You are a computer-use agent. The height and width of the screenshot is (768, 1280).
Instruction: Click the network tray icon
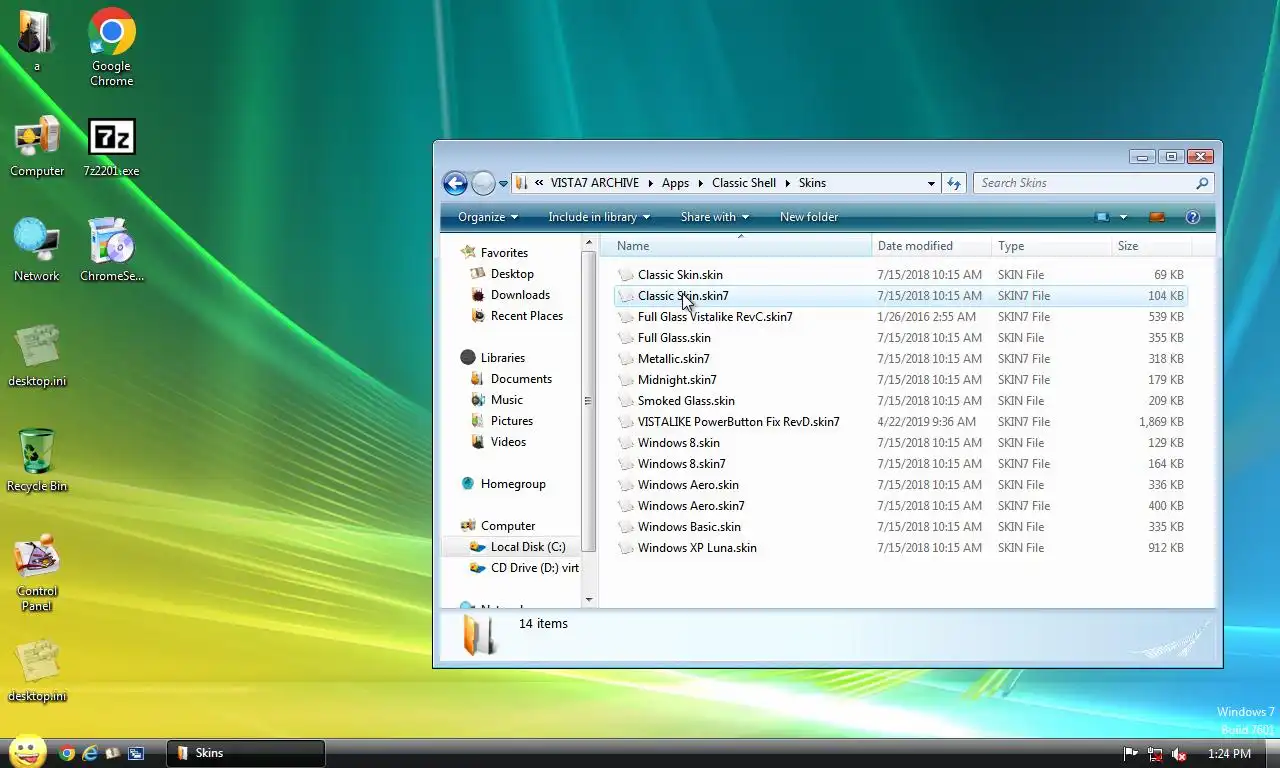click(x=1155, y=754)
